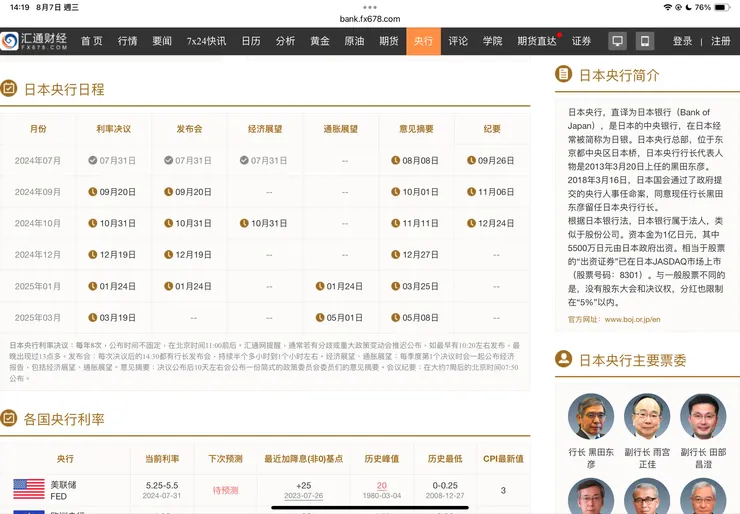
Task: Select the highlighted 央行 tab
Action: click(423, 41)
